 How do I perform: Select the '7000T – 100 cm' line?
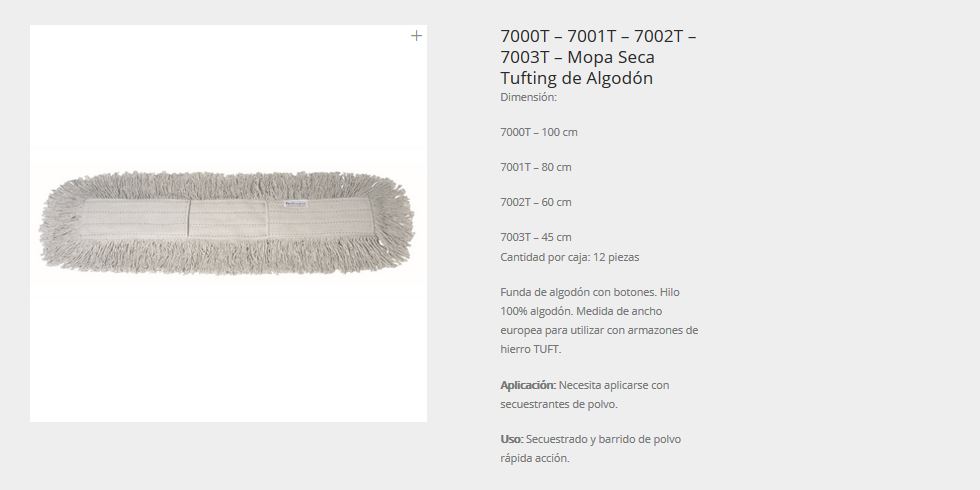pyautogui.click(x=539, y=132)
